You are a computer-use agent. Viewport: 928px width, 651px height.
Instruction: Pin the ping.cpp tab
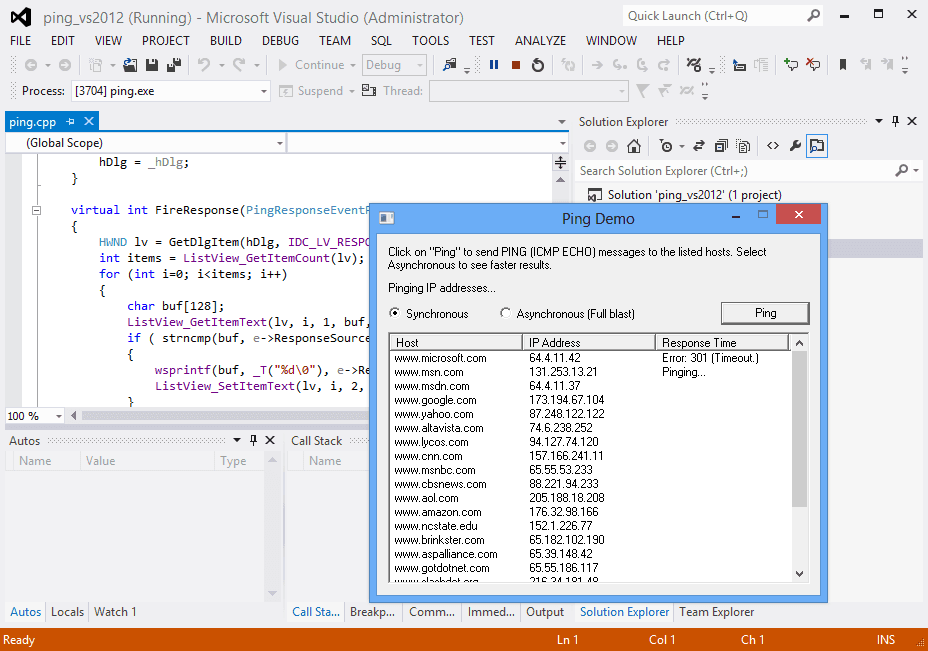[x=70, y=121]
